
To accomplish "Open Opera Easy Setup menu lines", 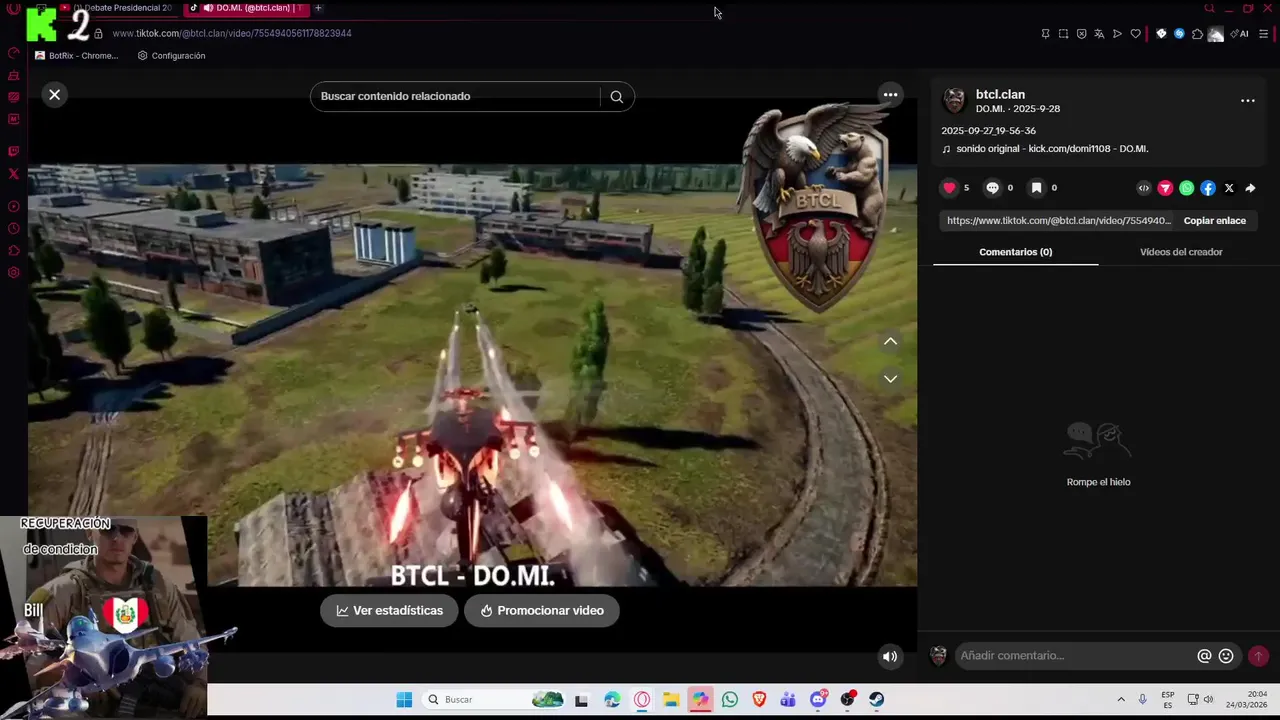I will point(1264,34).
